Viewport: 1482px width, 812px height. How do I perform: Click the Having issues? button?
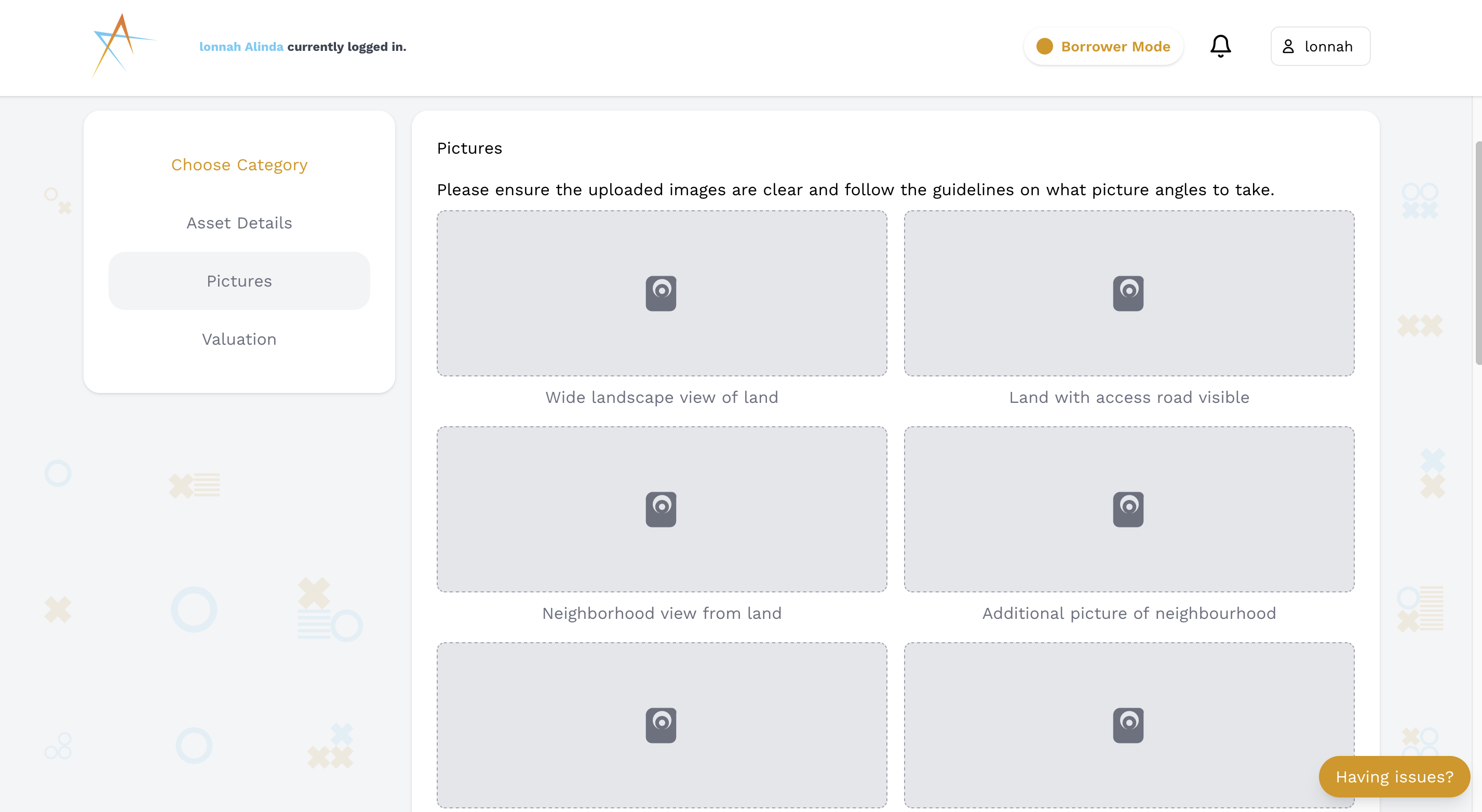[x=1393, y=776]
